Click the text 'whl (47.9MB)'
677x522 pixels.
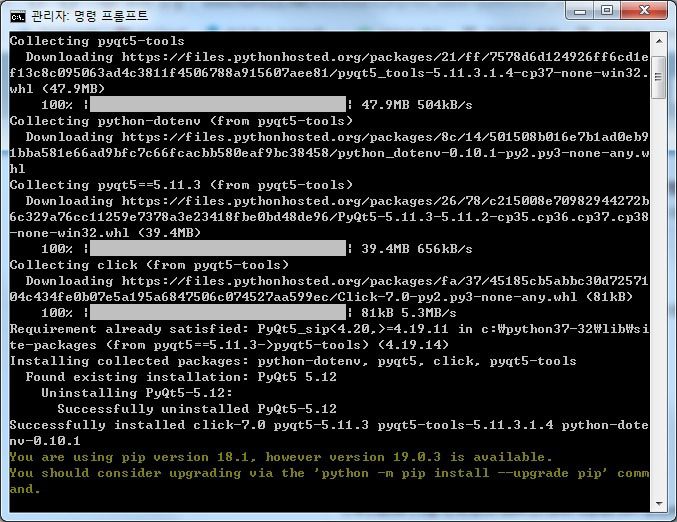(x=57, y=89)
